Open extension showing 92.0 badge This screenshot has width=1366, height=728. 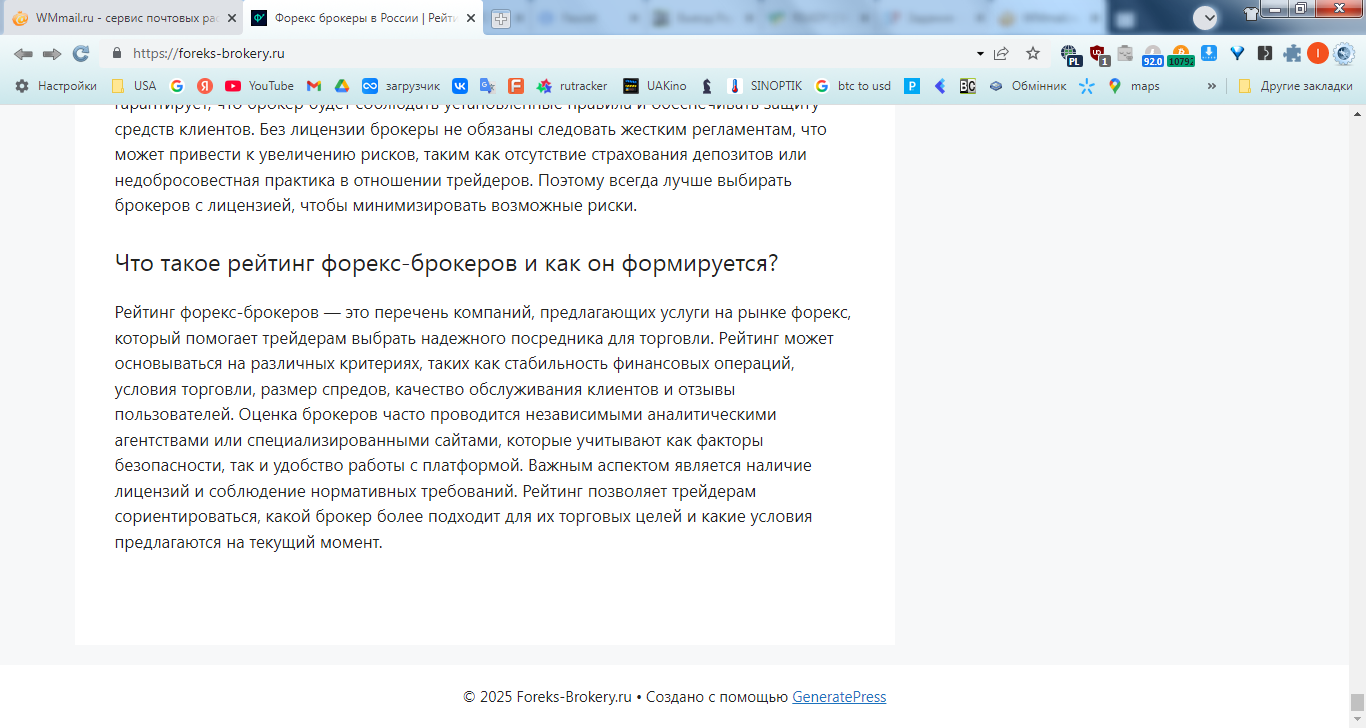tap(1153, 55)
